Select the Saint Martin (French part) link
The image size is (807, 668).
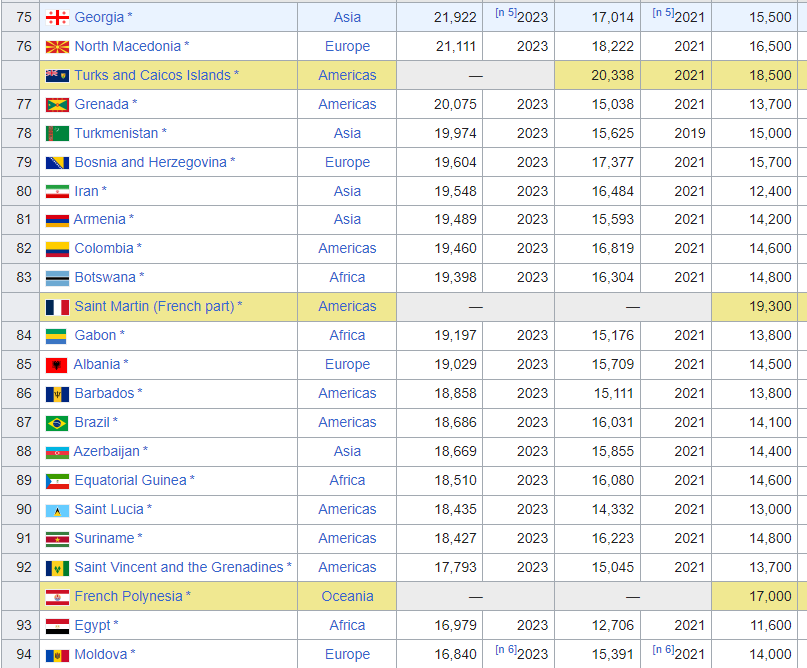(x=154, y=306)
